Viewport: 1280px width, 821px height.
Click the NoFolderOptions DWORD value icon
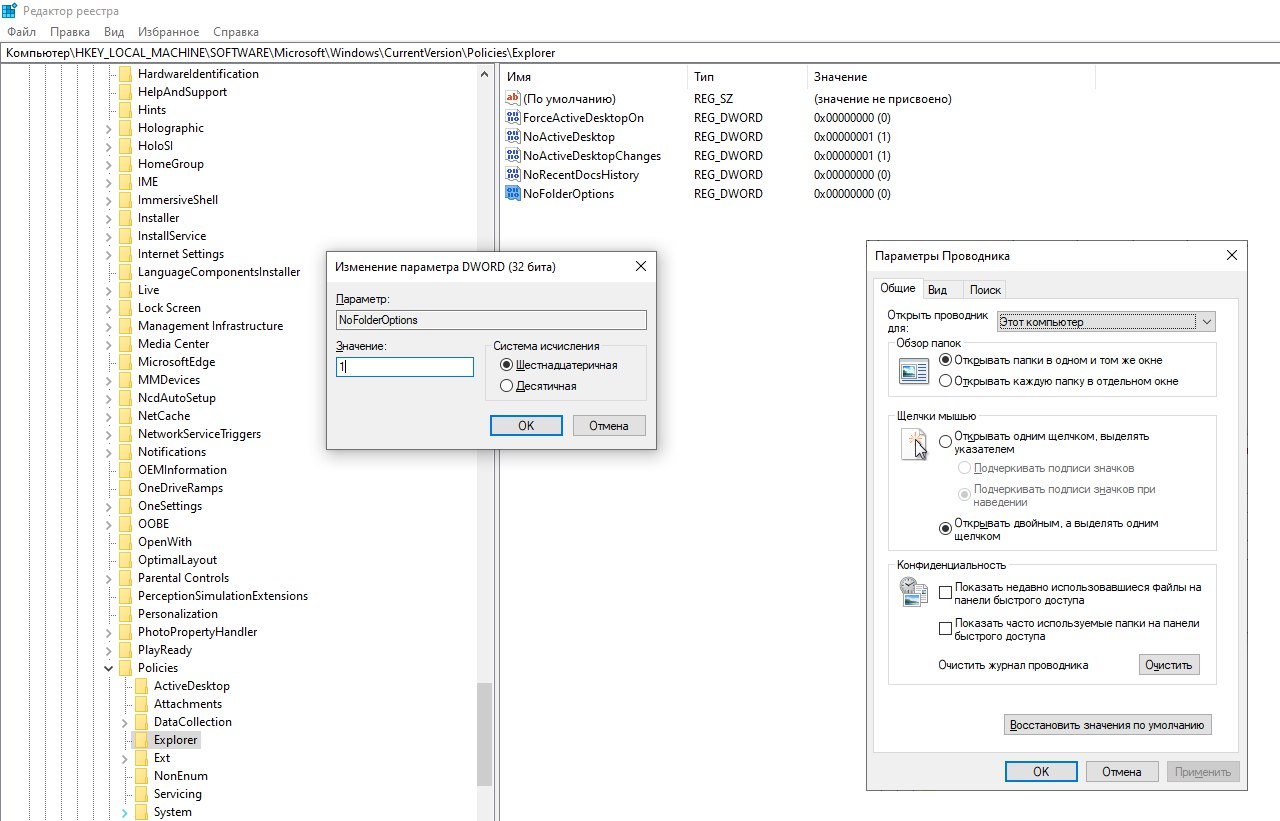514,194
